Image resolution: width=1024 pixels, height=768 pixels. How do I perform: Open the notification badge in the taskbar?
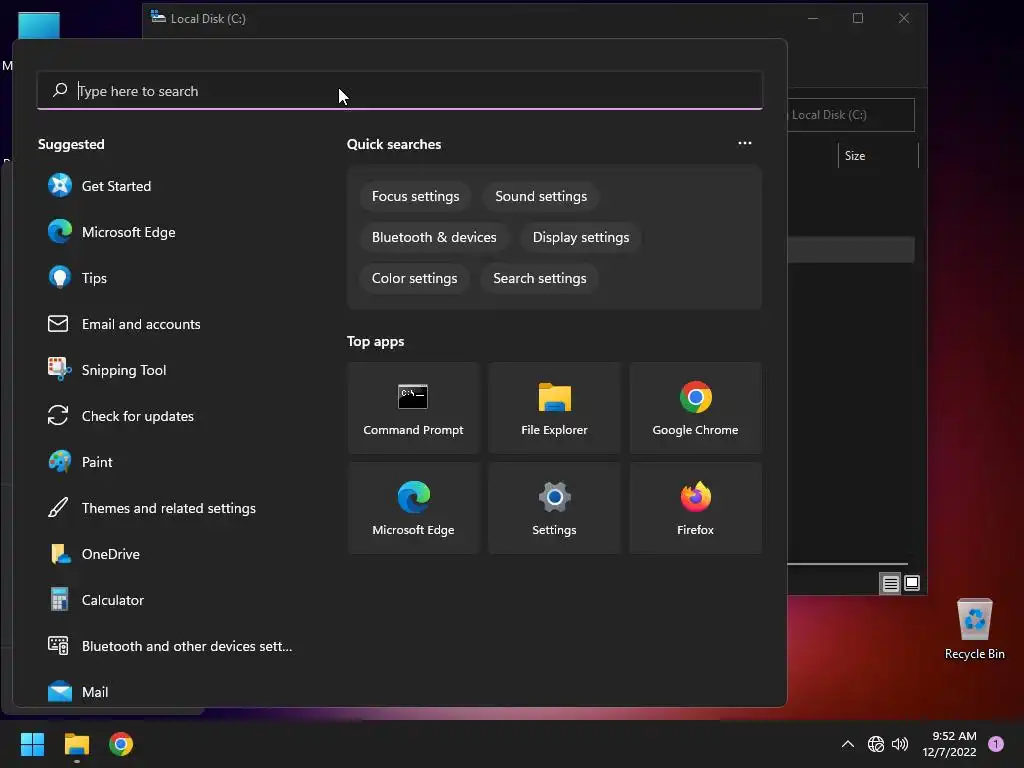tap(996, 743)
